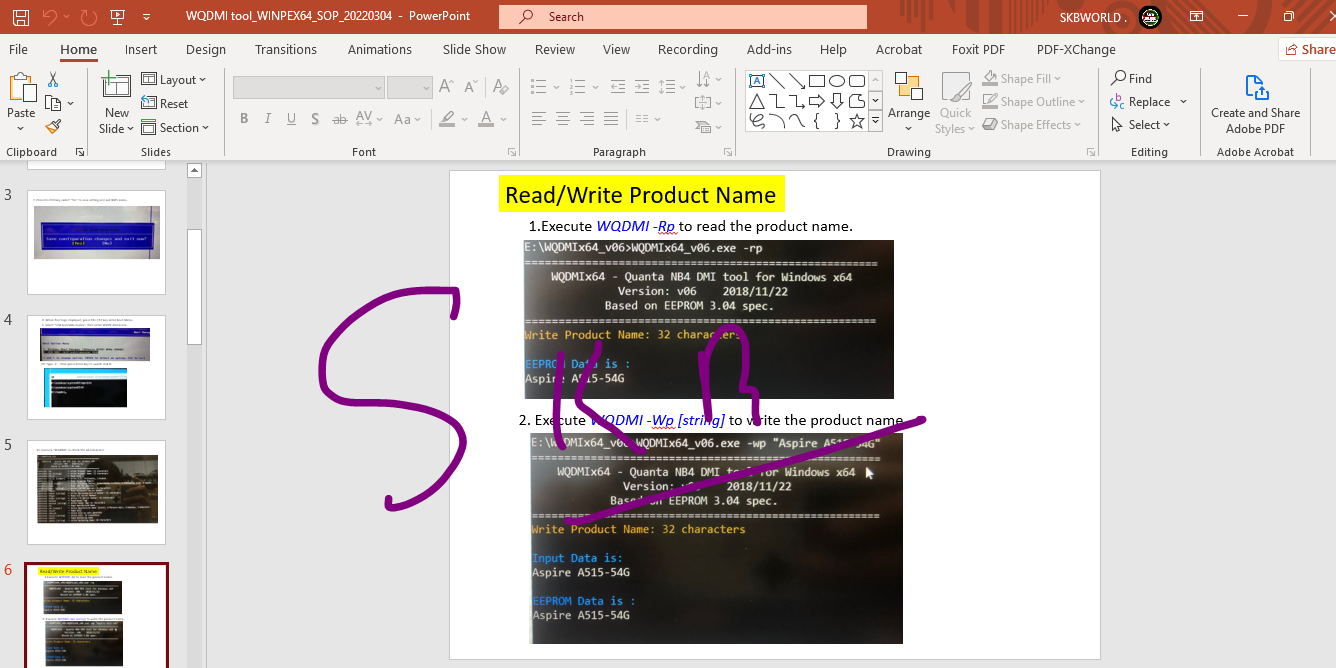Screen dimensions: 1336x668
Task: Click the SKBWORLD account avatar
Action: [1150, 16]
